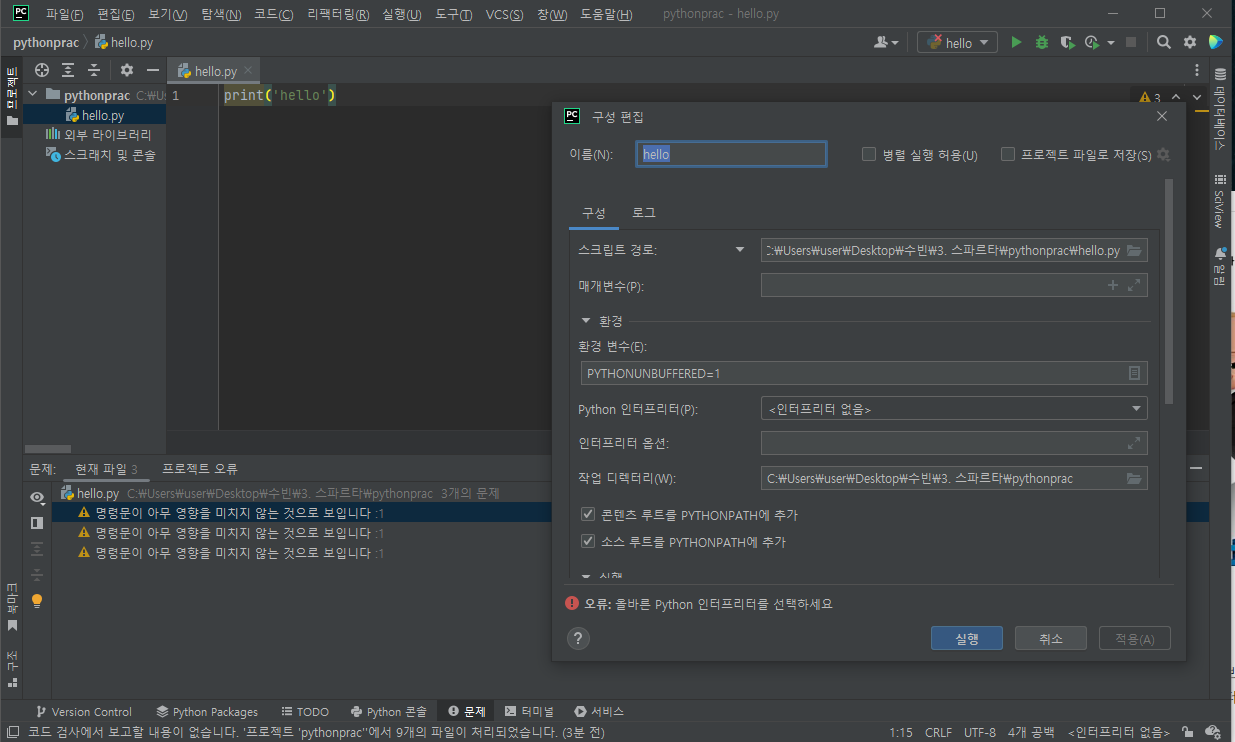Screen dimensions: 1235x742
Task: Click browse folder icon for working directory
Action: click(x=1134, y=478)
